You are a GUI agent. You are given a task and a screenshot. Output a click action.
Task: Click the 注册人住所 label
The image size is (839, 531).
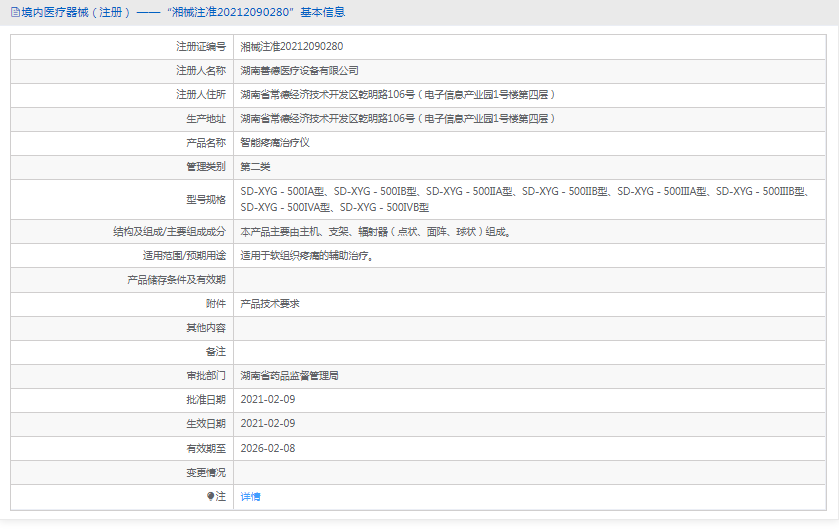coord(201,95)
